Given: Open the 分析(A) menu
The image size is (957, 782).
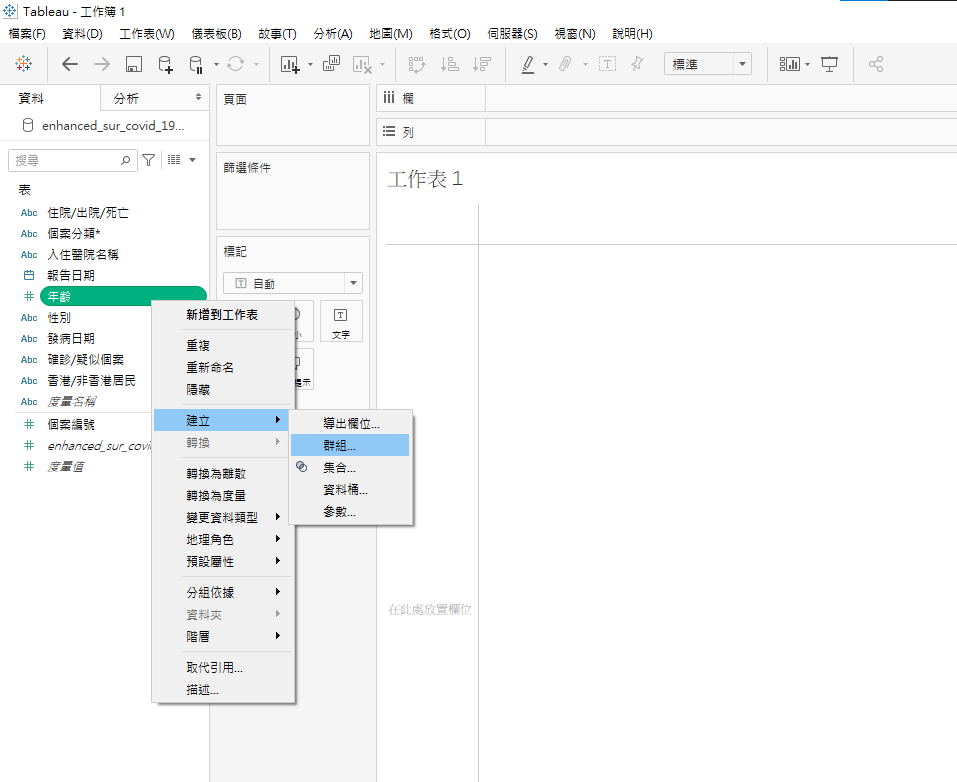Looking at the screenshot, I should click(x=333, y=33).
